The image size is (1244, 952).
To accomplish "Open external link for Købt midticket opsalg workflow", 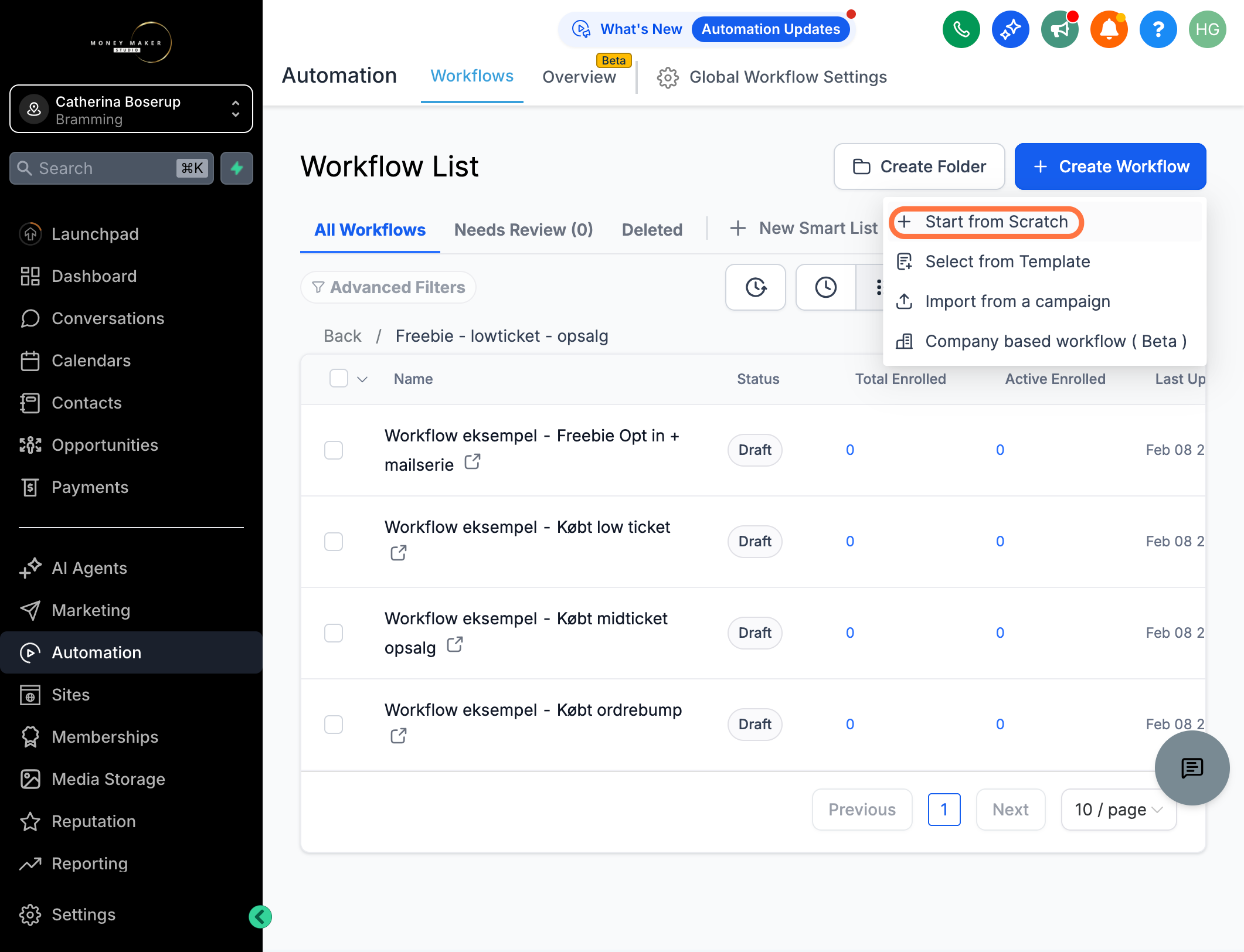I will coord(455,645).
